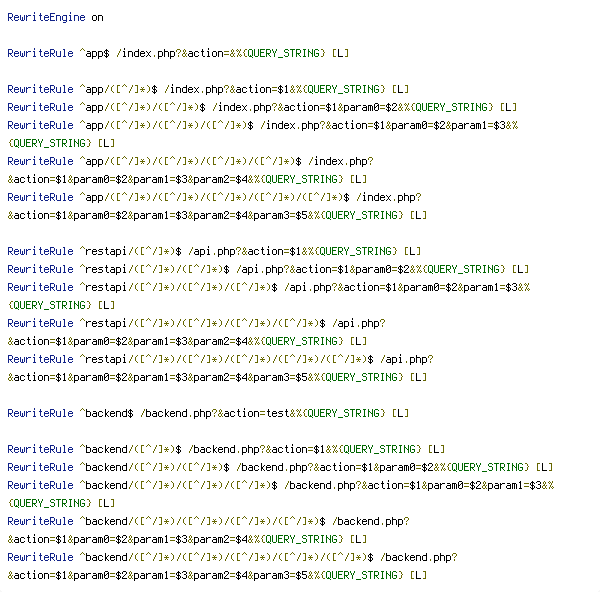This screenshot has height=592, width=600.
Task: Click the '^backend/([^/]*)/([^/]*)$' two-capture pattern
Action: (x=155, y=467)
